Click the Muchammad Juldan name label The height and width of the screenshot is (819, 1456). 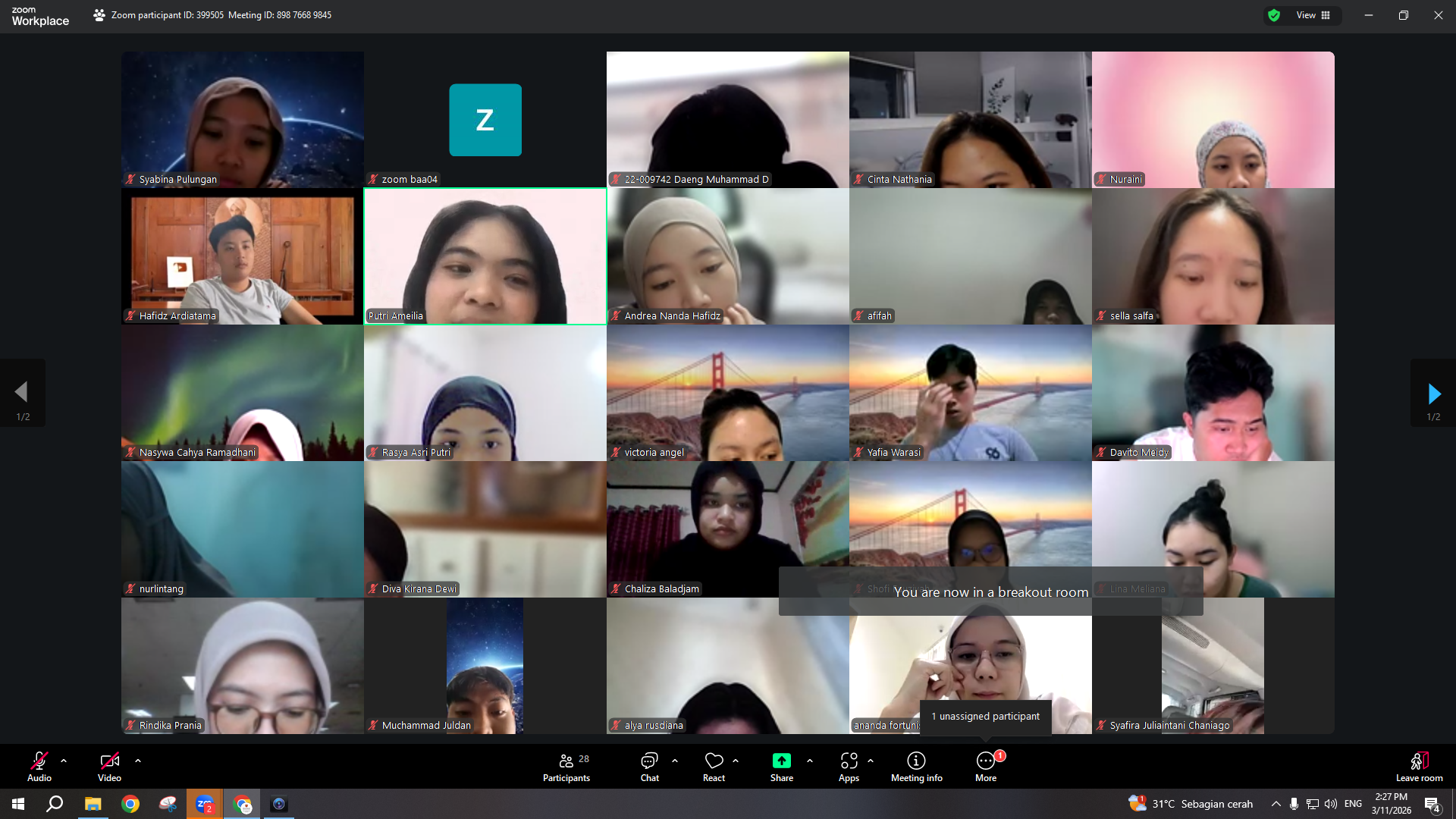click(x=420, y=726)
